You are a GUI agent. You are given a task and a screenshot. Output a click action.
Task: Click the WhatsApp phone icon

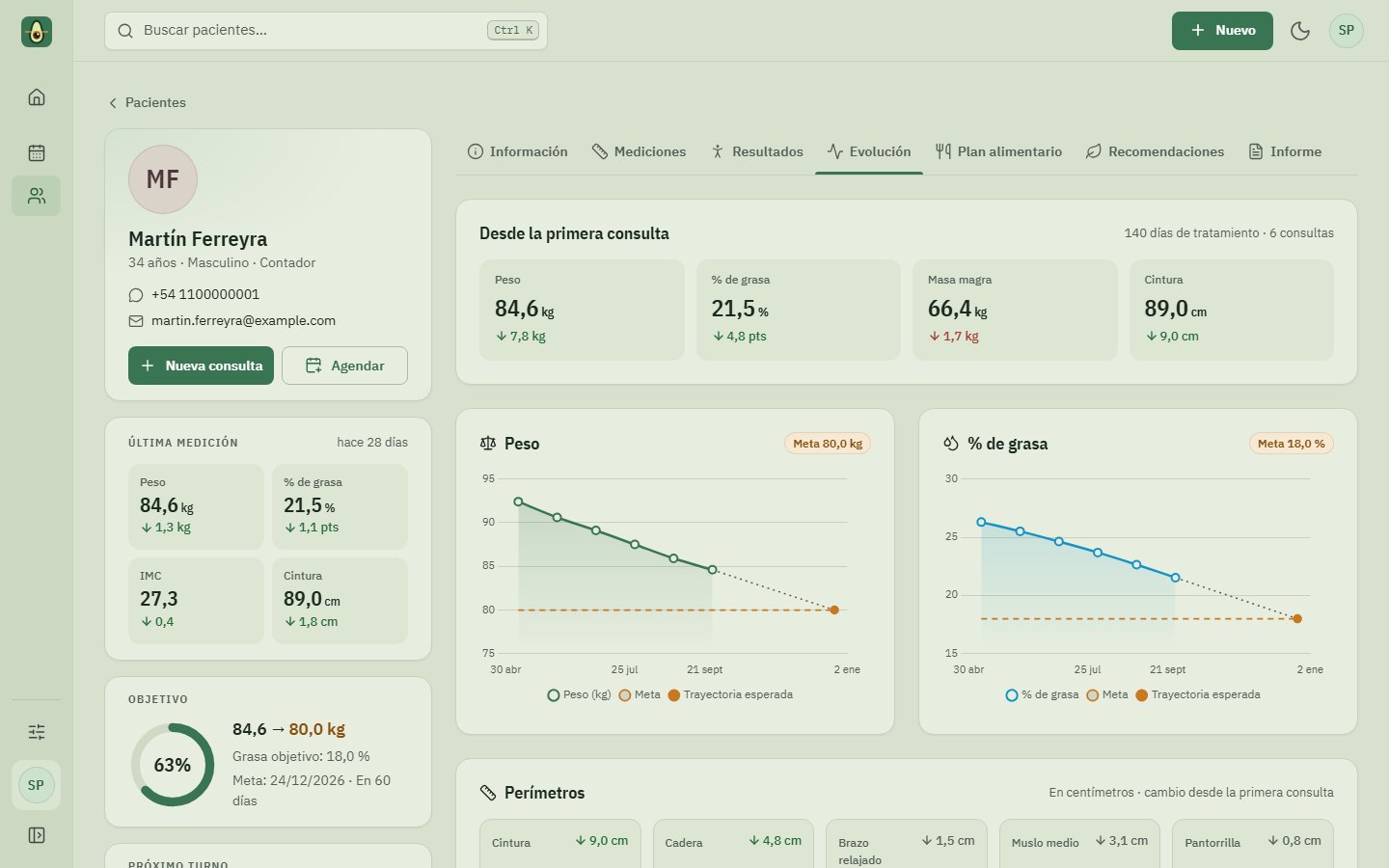pos(136,295)
